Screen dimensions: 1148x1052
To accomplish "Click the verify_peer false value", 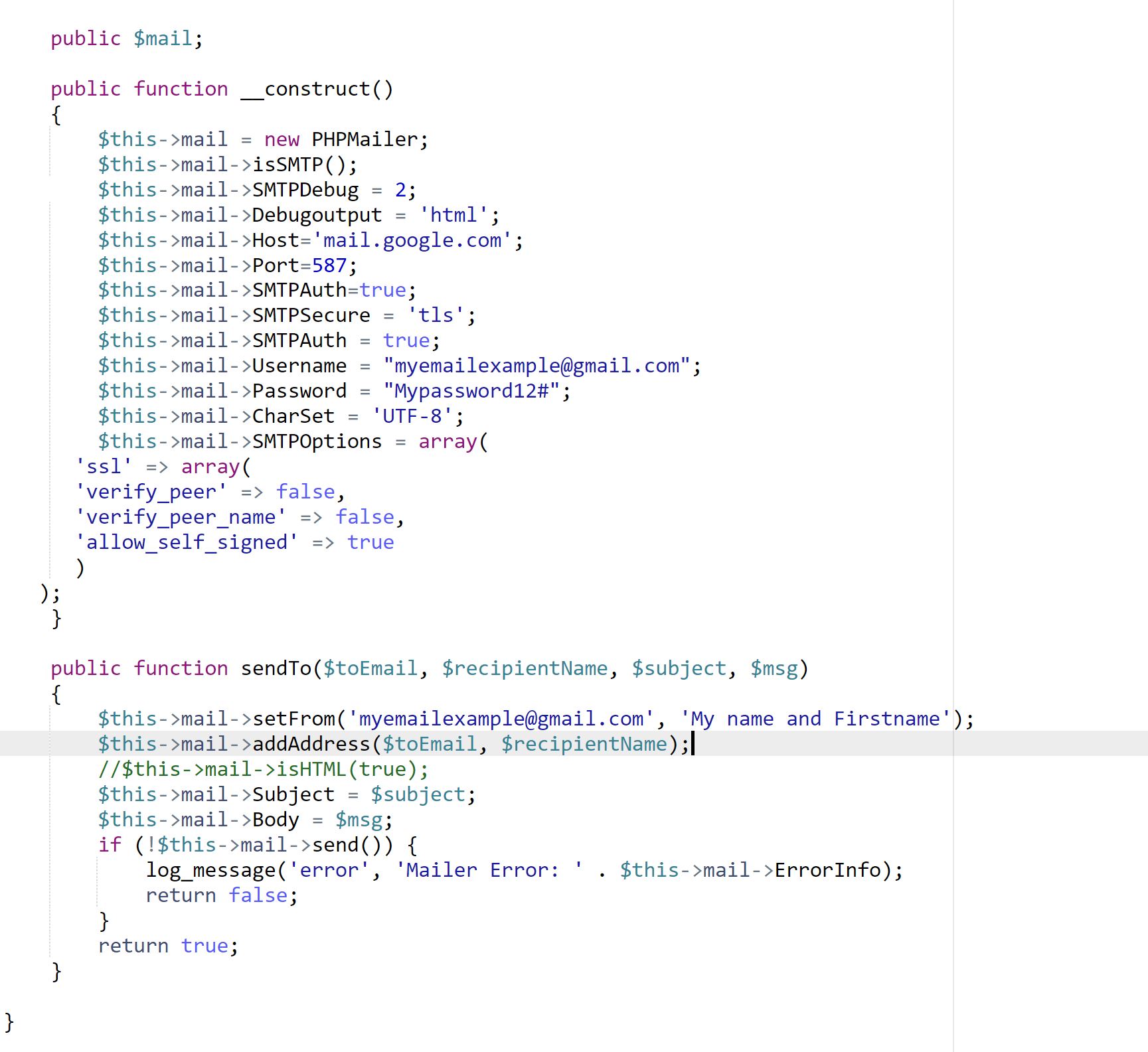I will (306, 491).
